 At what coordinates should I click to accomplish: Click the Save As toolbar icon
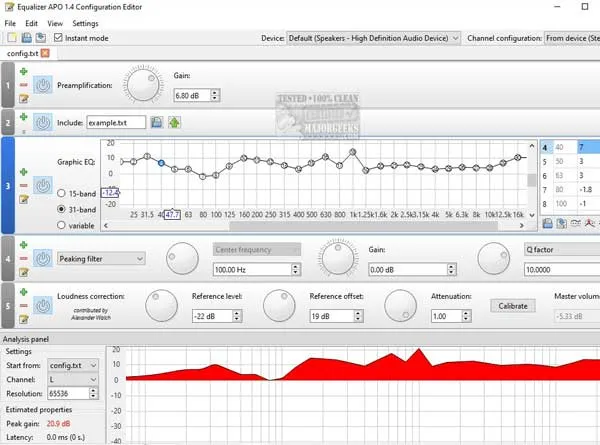(x=41, y=37)
